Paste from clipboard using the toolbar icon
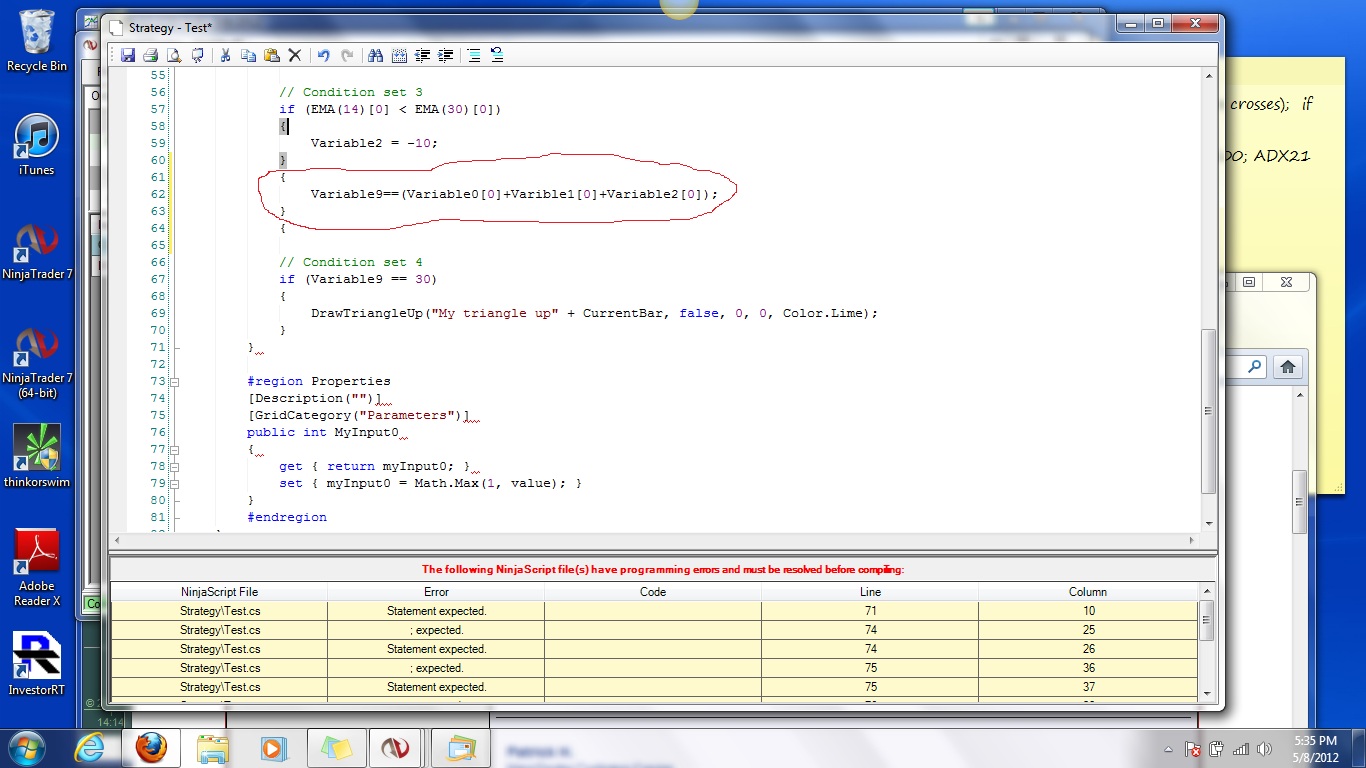 click(x=271, y=56)
